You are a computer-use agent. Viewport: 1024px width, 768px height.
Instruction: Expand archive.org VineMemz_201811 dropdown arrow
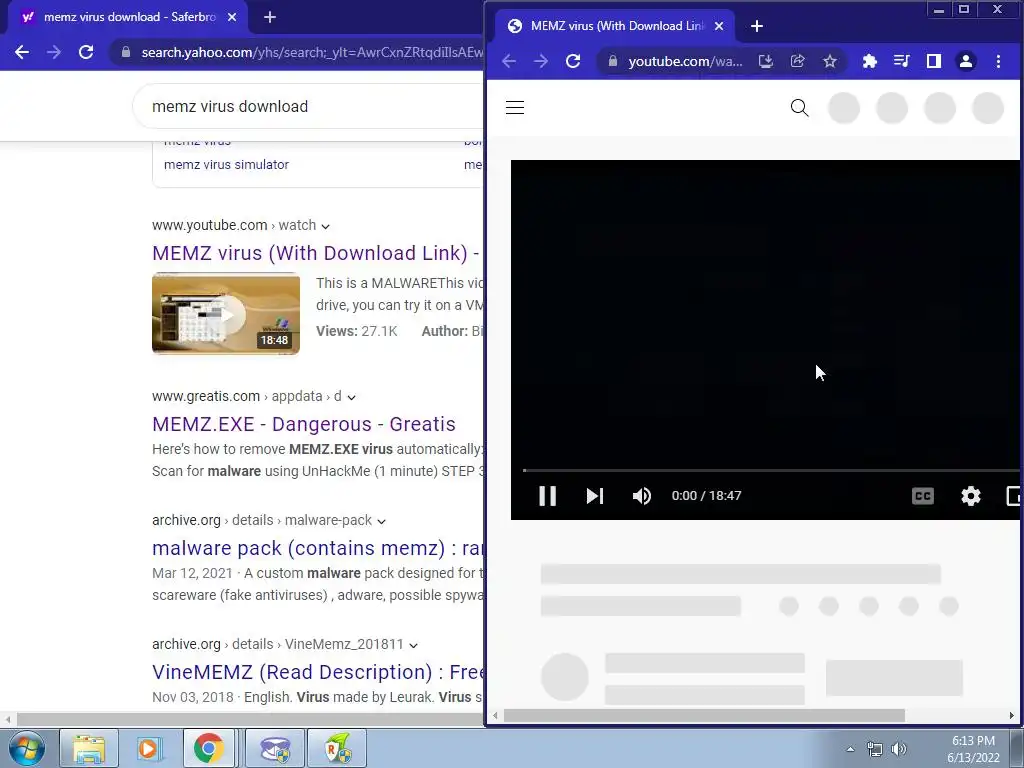click(x=413, y=645)
